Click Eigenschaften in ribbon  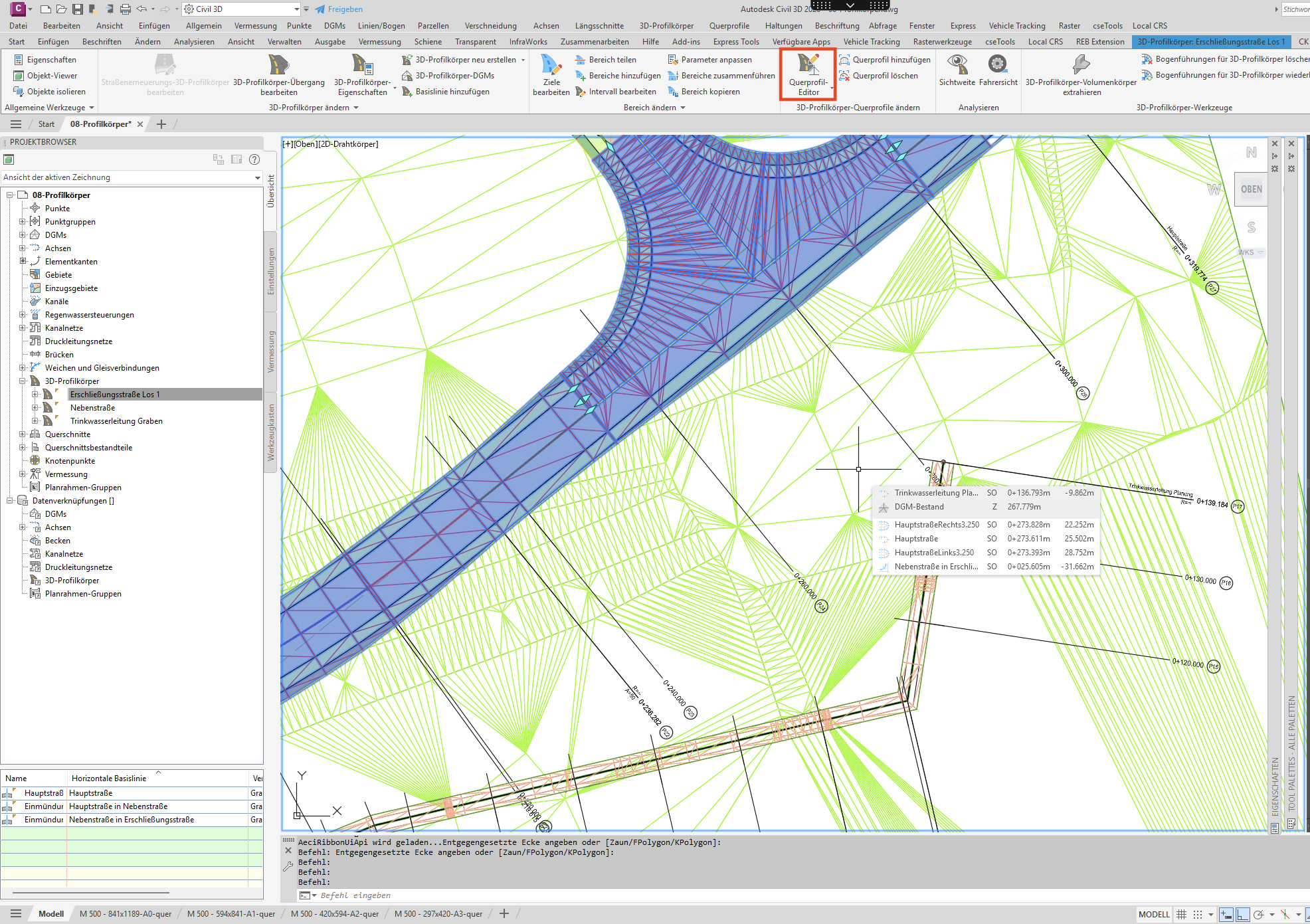(45, 60)
